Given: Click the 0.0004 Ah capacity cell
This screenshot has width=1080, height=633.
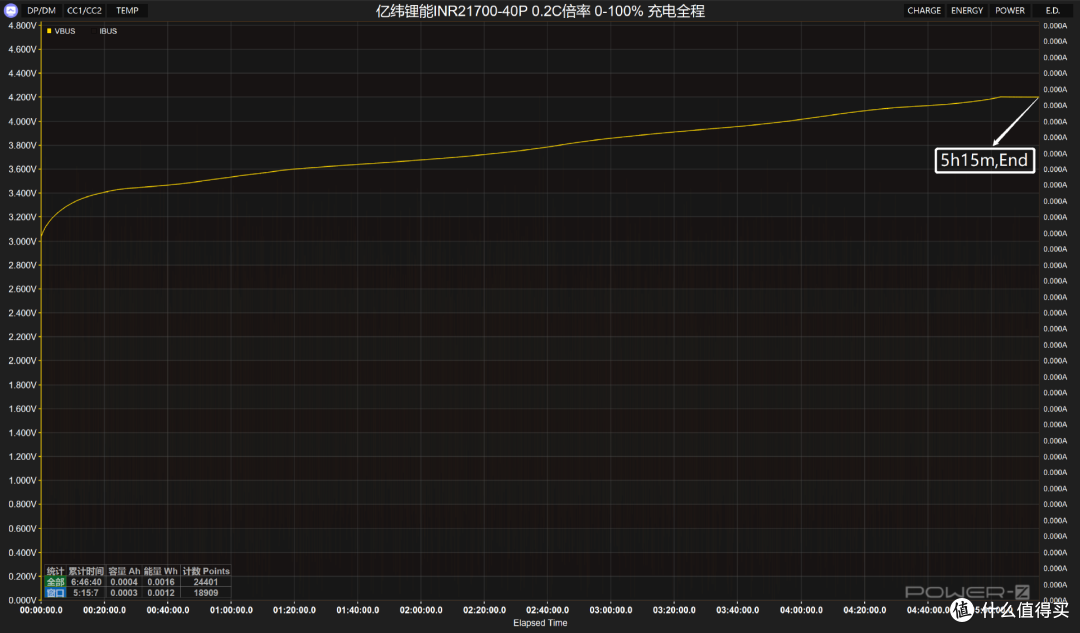Looking at the screenshot, I should [124, 582].
